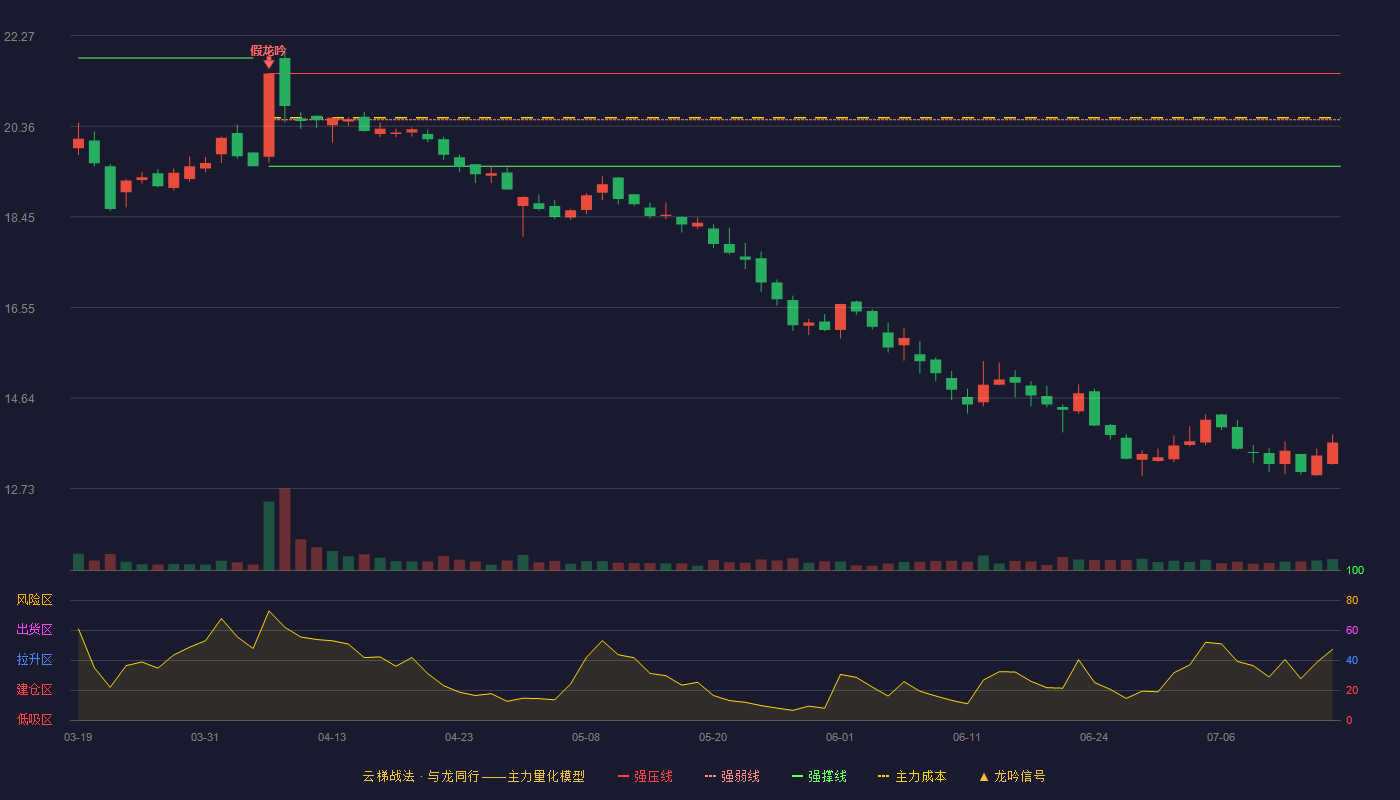The image size is (1400, 800).
Task: Click the 04-13 date label
Action: [x=332, y=737]
